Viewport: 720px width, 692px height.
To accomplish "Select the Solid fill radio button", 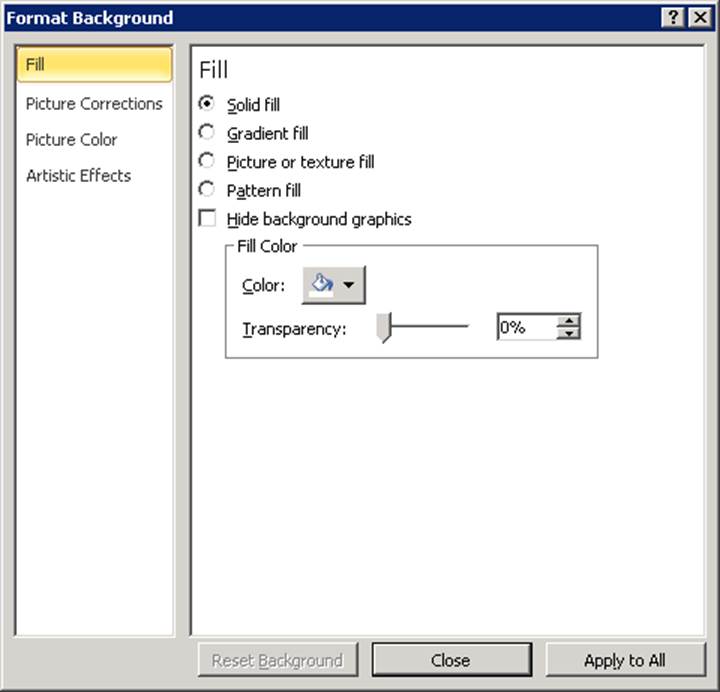I will click(207, 103).
